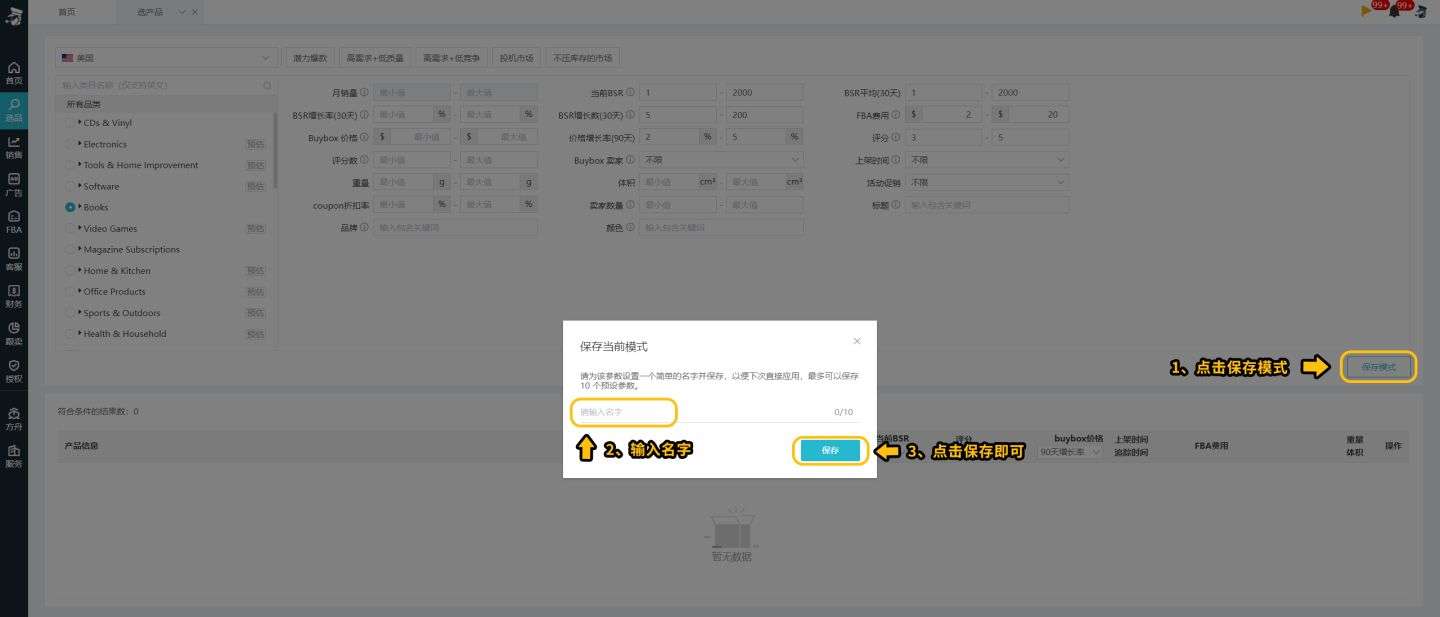Select the Electronics category radio
The height and width of the screenshot is (617, 1440).
tap(70, 144)
